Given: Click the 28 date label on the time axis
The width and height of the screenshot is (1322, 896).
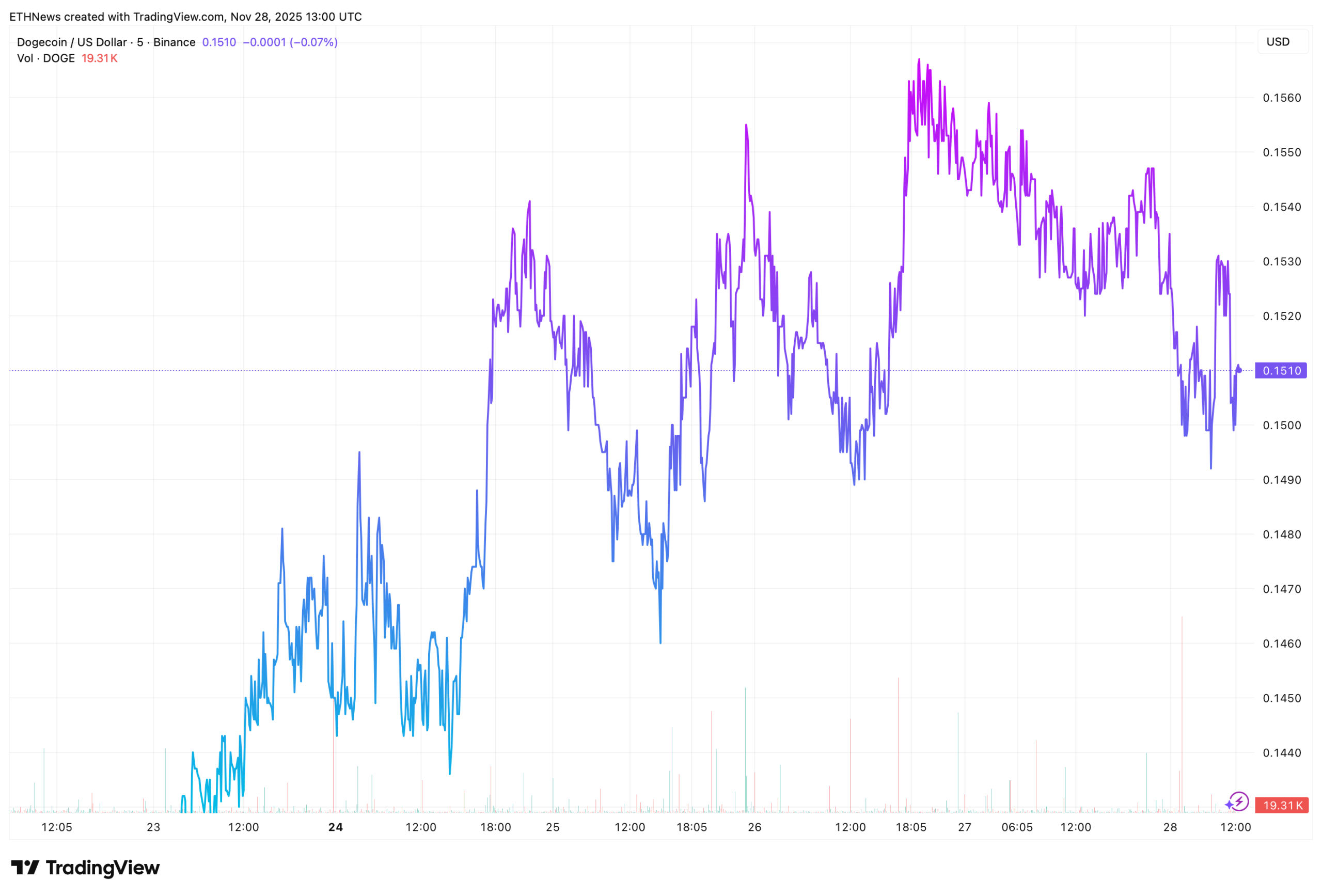Looking at the screenshot, I should [x=1170, y=827].
